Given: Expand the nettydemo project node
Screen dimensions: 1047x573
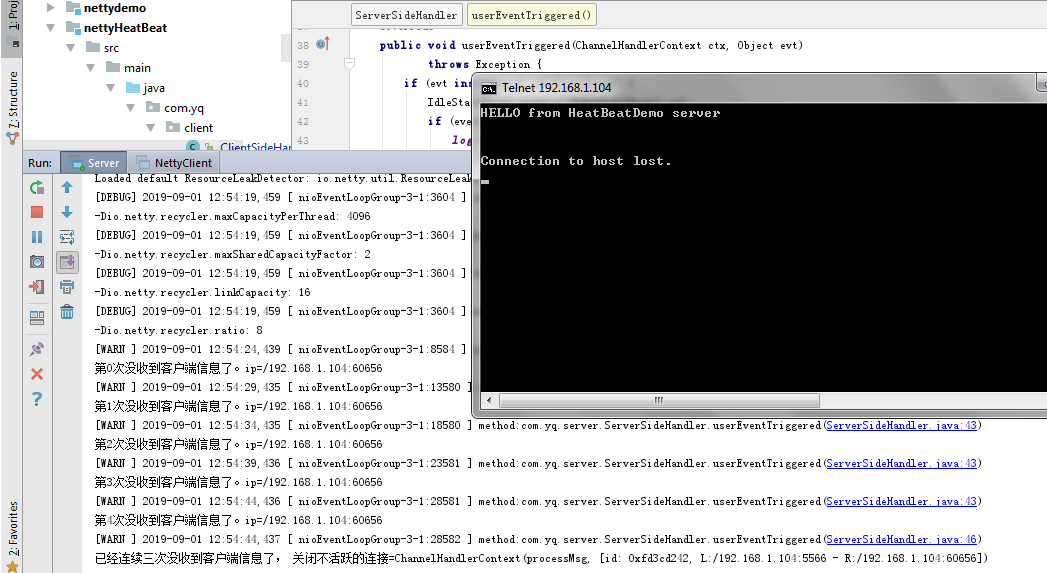Looking at the screenshot, I should tap(51, 8).
